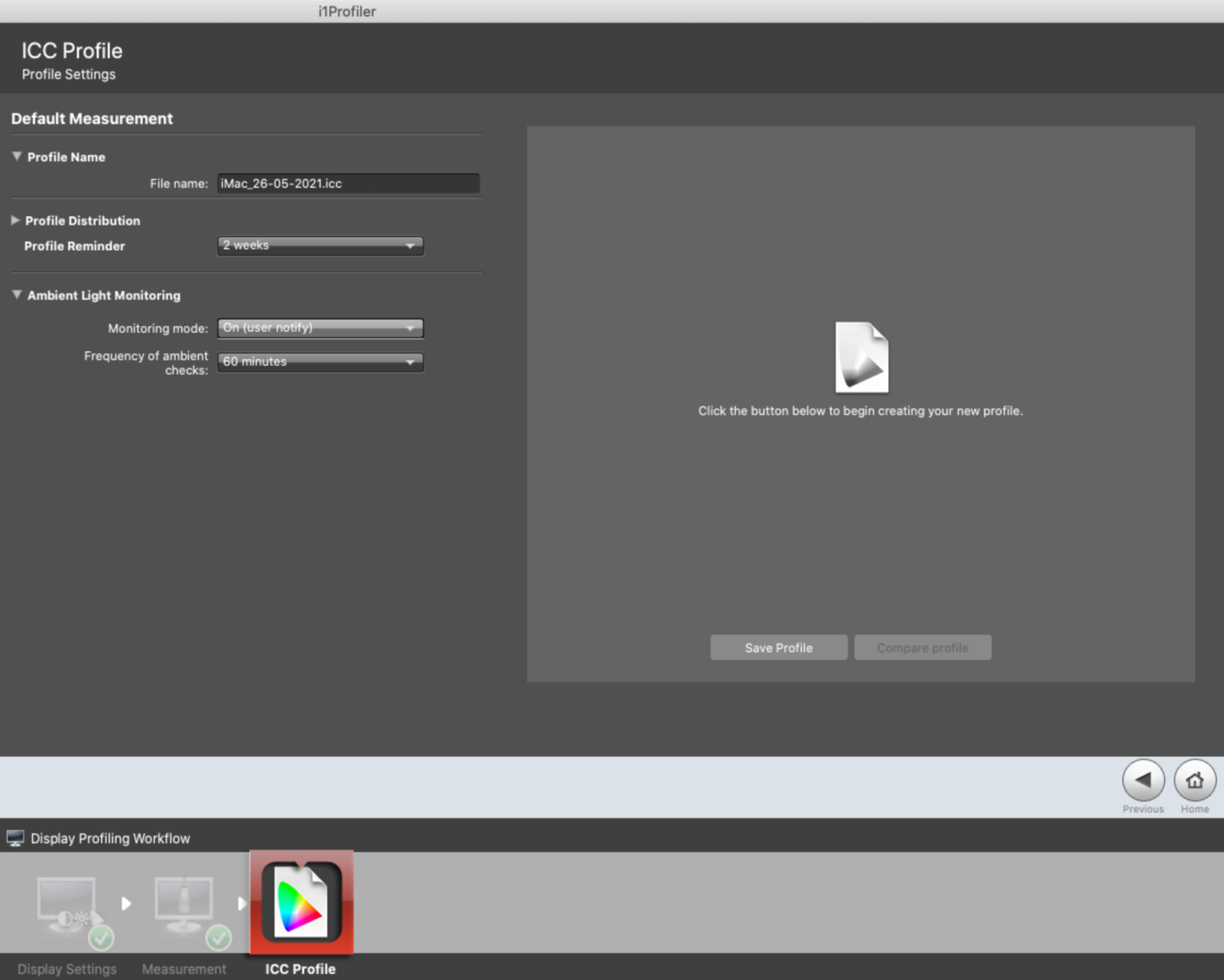Image resolution: width=1224 pixels, height=980 pixels.
Task: Expand the Profile Distribution section
Action: (16, 220)
